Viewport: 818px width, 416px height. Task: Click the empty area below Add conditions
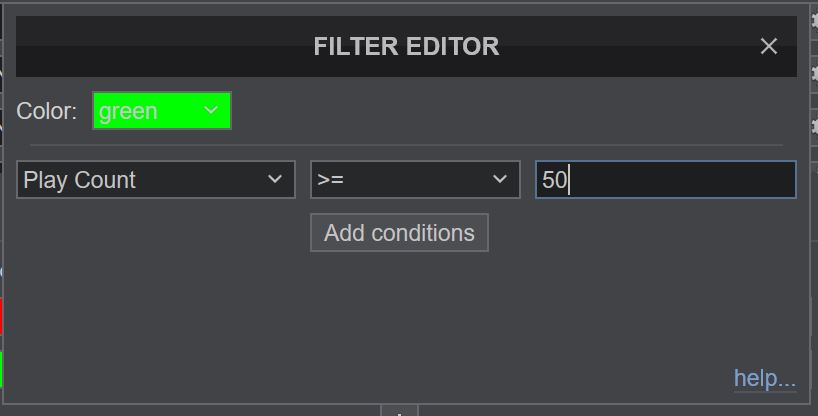tap(400, 310)
